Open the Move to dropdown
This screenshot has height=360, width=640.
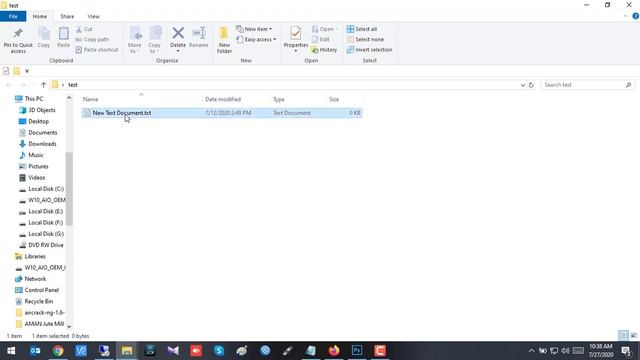134,40
